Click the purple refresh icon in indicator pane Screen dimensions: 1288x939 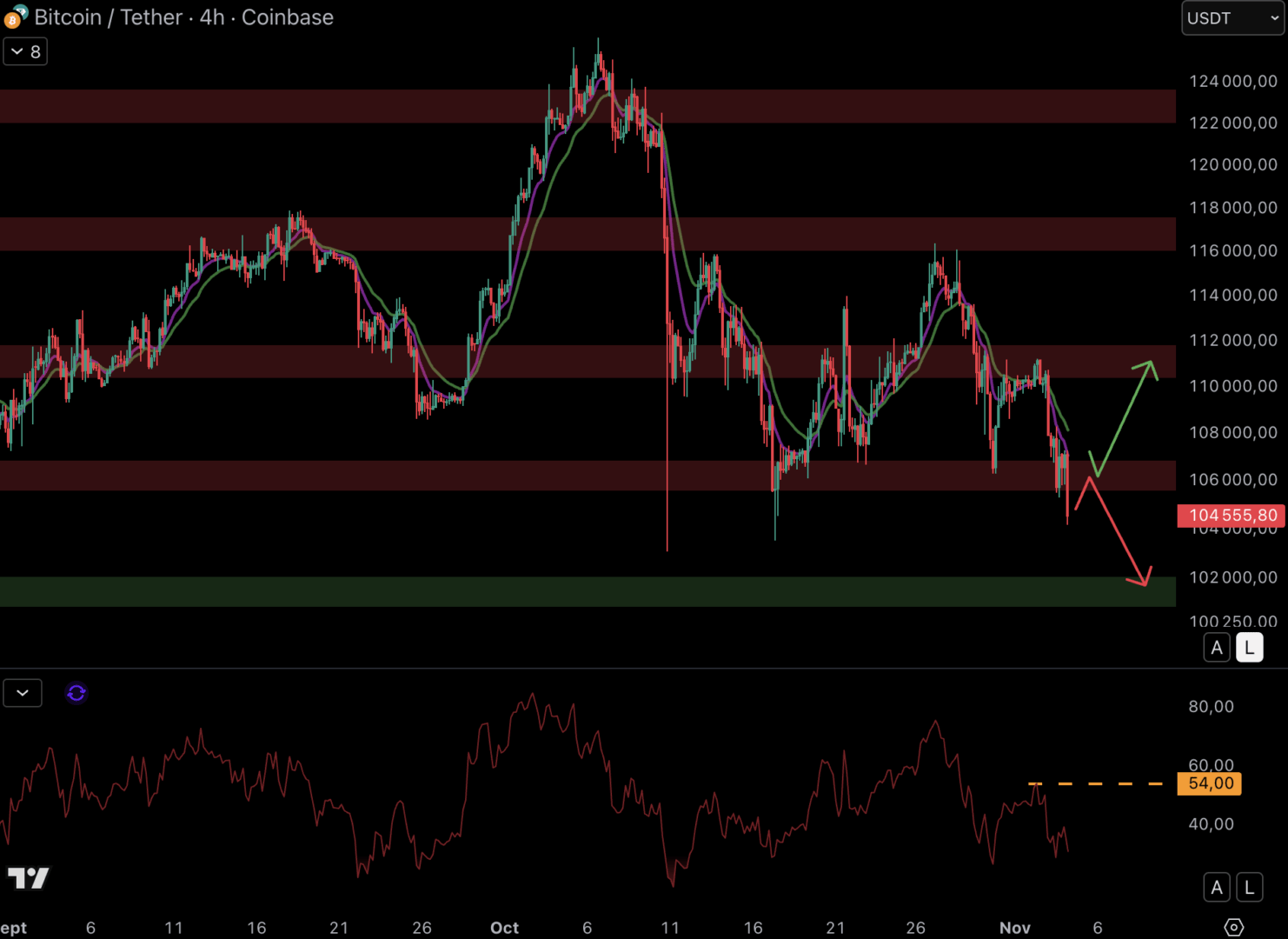[x=76, y=693]
